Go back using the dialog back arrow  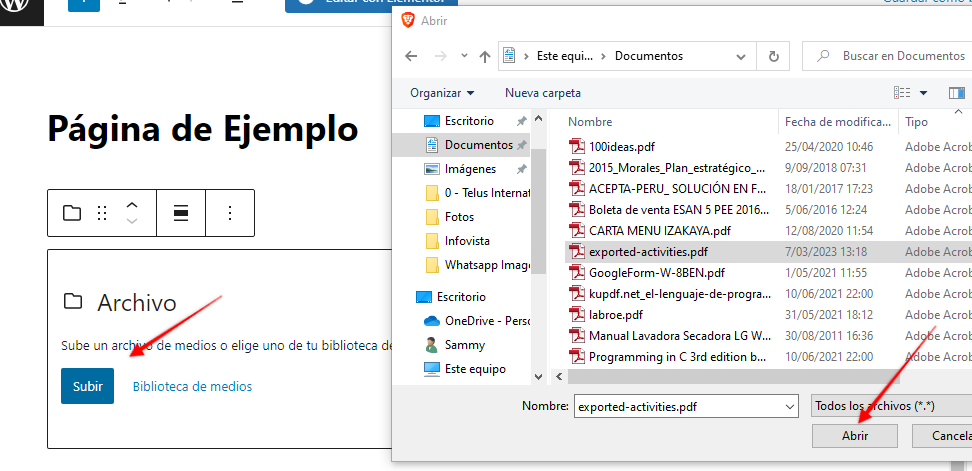click(411, 56)
